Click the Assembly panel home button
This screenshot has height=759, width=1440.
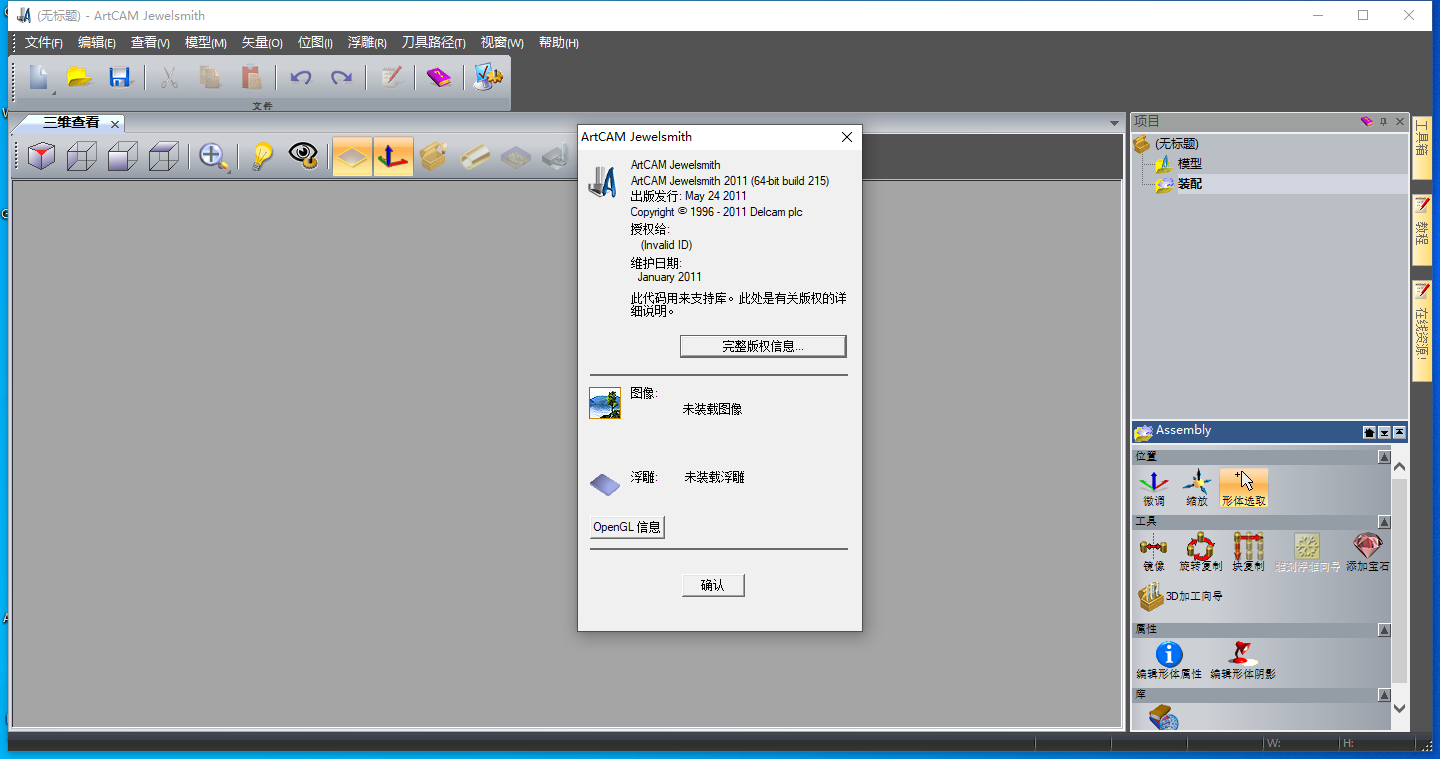tap(1369, 432)
